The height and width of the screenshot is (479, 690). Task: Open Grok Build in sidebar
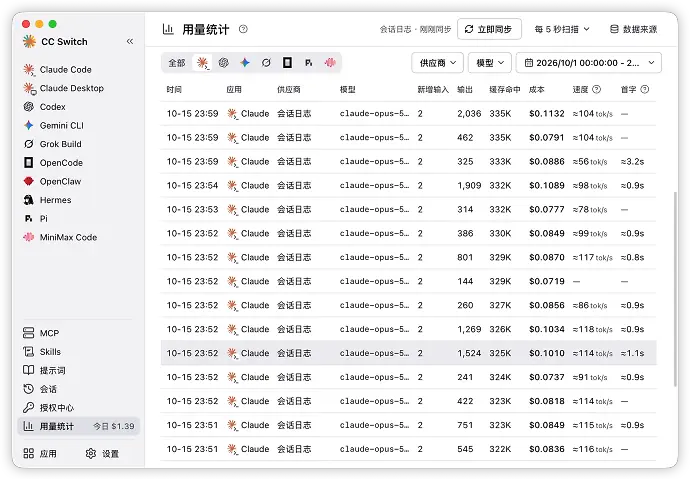(x=52, y=144)
